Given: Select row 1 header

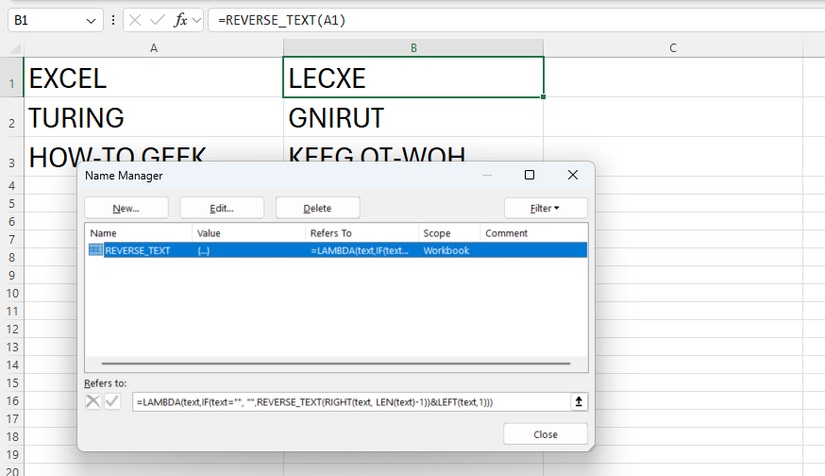Looking at the screenshot, I should tap(12, 77).
